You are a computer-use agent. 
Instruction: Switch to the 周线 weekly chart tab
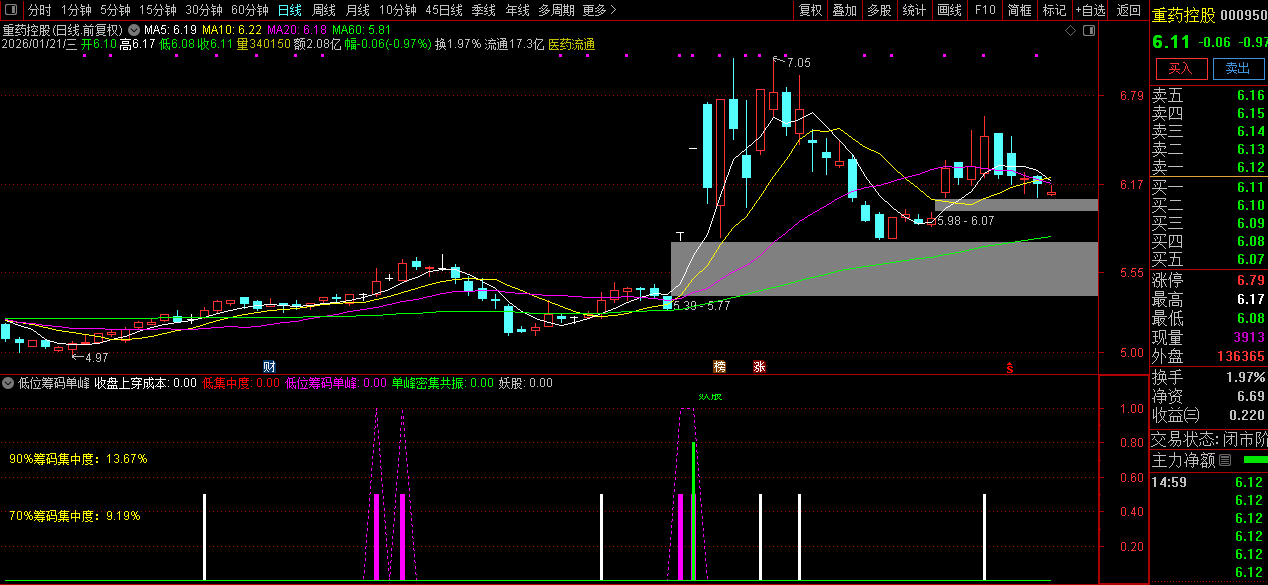(323, 10)
